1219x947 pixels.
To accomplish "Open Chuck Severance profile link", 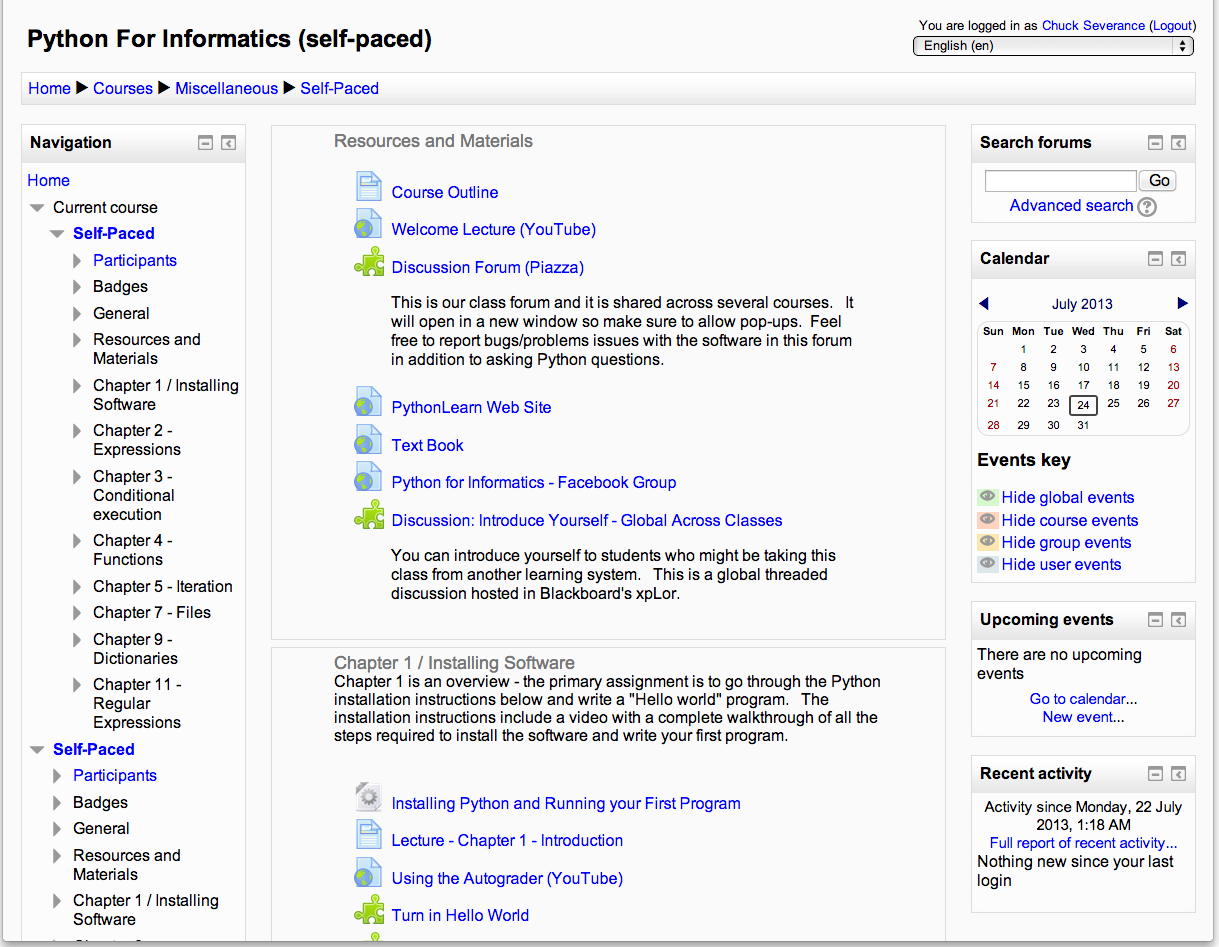I will pyautogui.click(x=1093, y=25).
